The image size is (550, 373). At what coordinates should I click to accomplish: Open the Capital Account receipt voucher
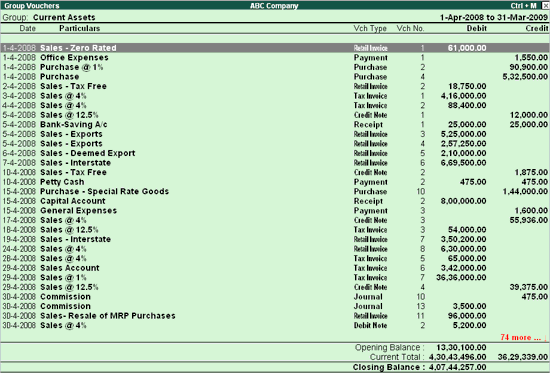[275, 201]
